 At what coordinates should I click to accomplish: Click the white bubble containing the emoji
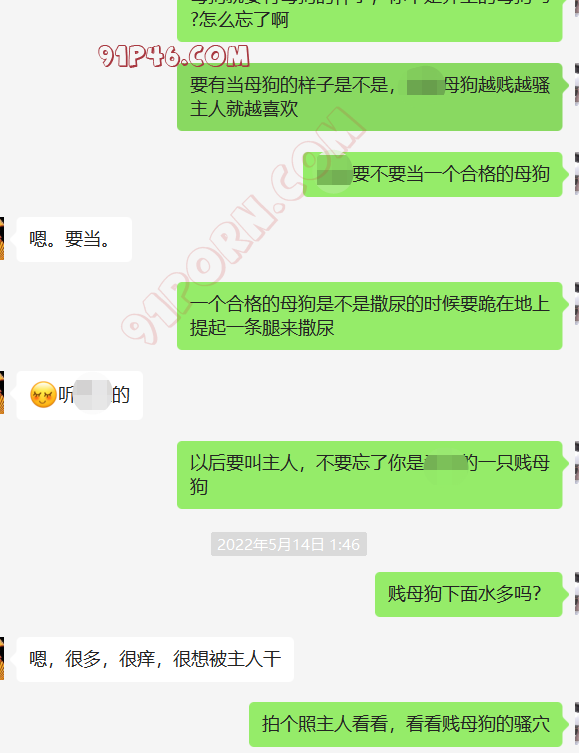(80, 395)
